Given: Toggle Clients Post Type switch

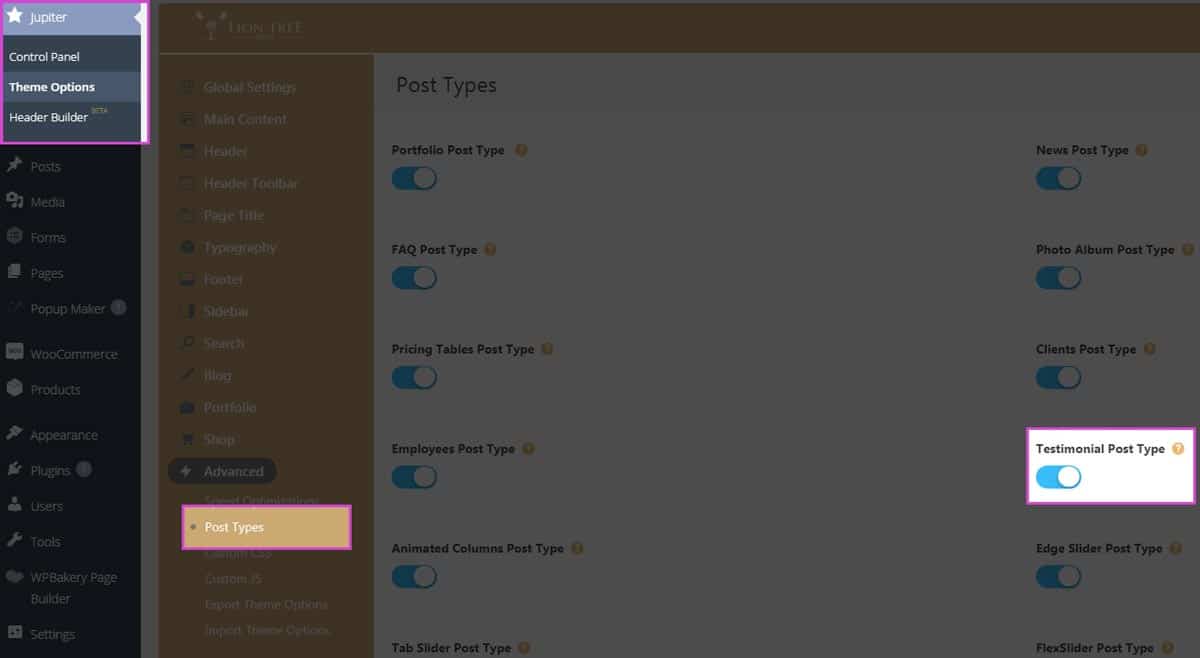Looking at the screenshot, I should click(1059, 377).
